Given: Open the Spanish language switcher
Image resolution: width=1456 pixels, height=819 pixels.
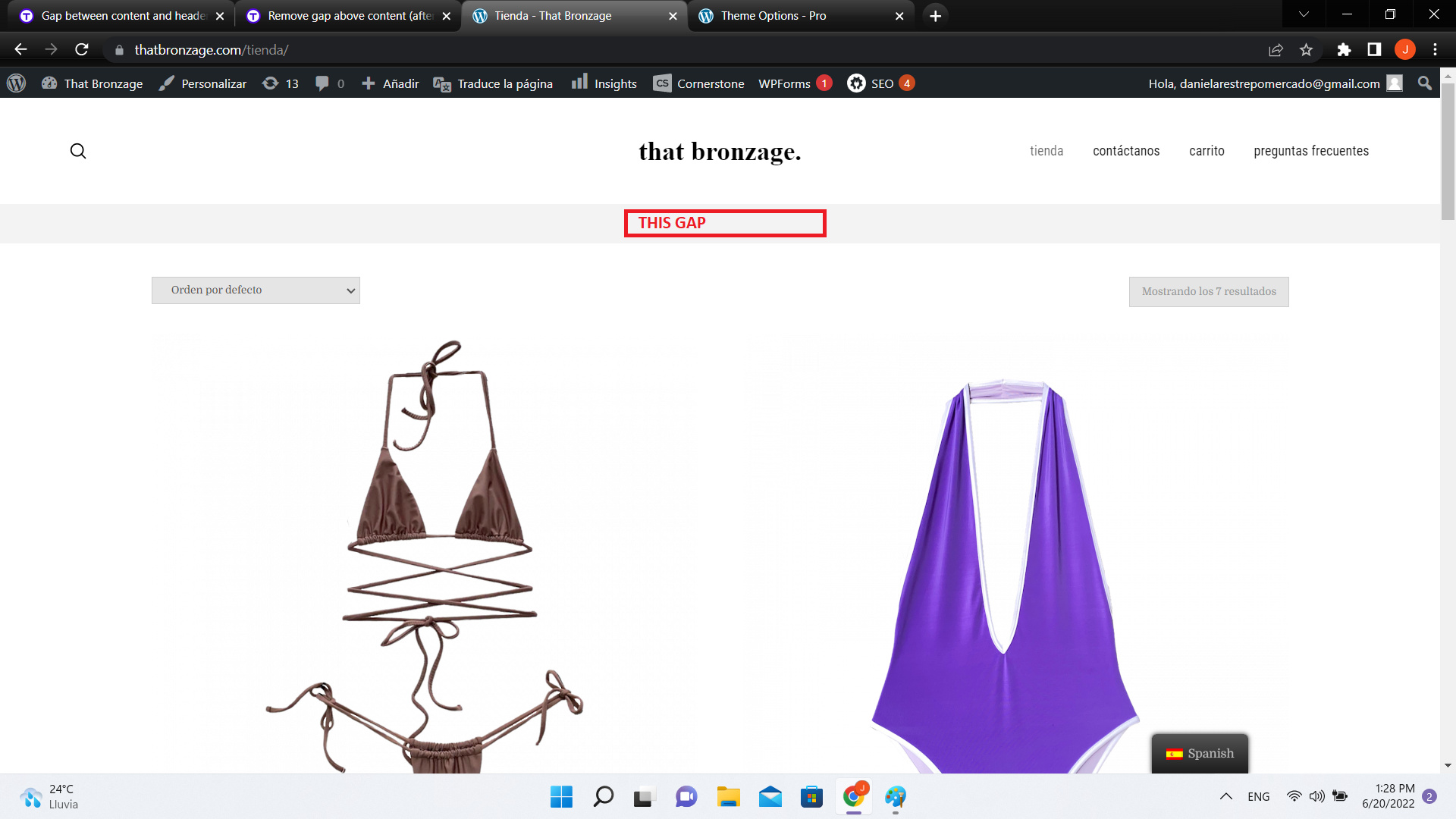Looking at the screenshot, I should coord(1200,753).
